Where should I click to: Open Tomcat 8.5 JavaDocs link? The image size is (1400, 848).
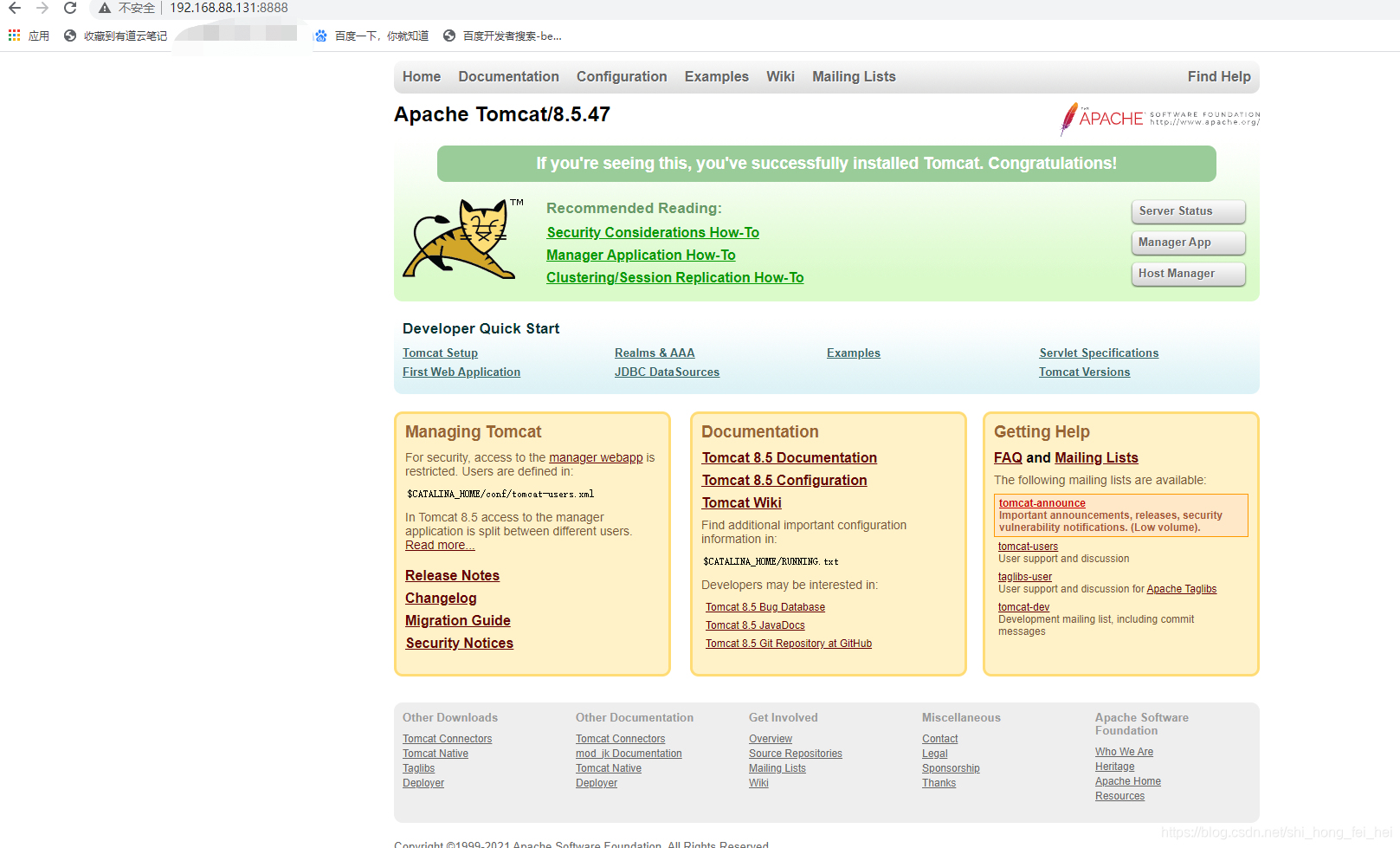pyautogui.click(x=755, y=625)
